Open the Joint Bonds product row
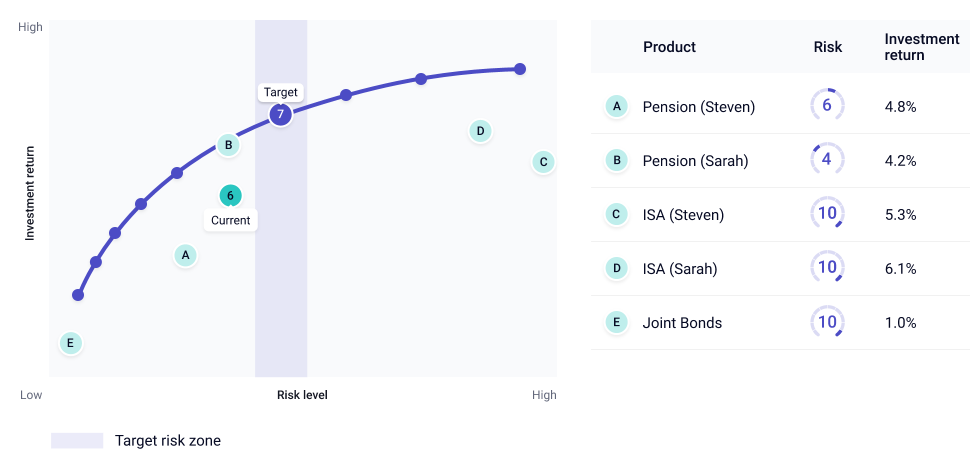This screenshot has height=466, width=970. click(x=780, y=322)
